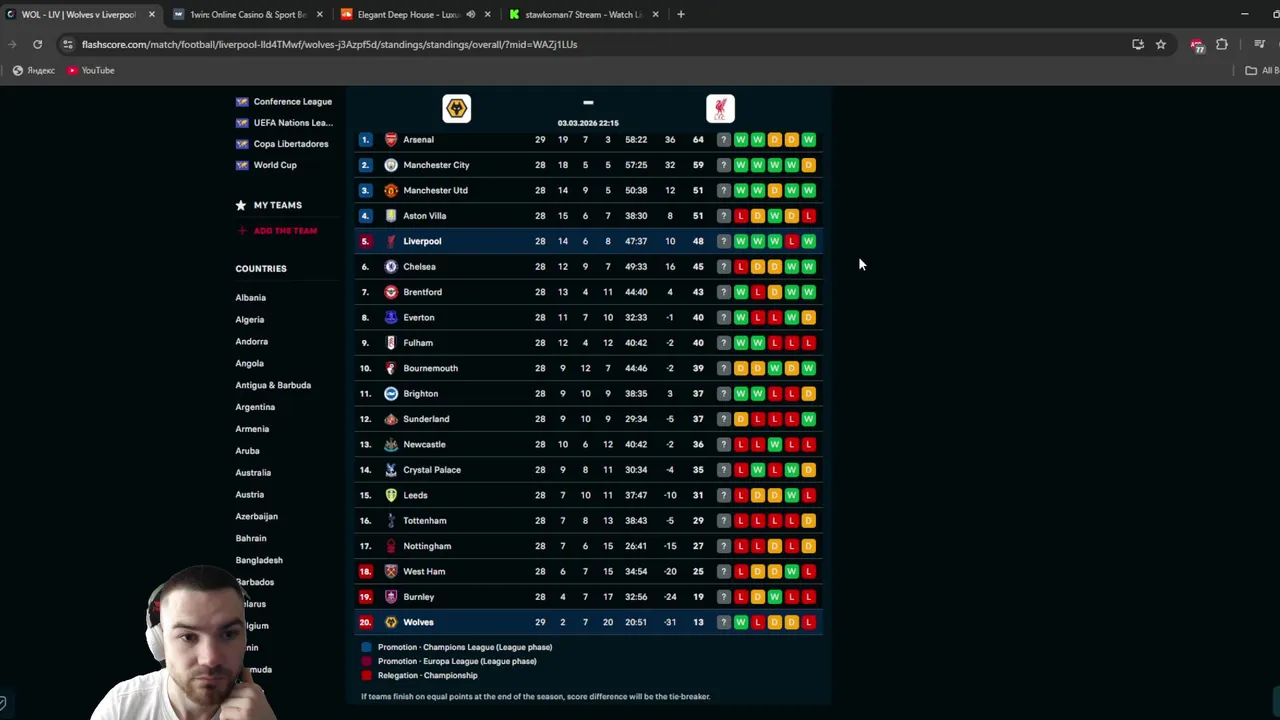This screenshot has height=720, width=1280.
Task: Click the Crystal Palace club badge
Action: point(391,470)
